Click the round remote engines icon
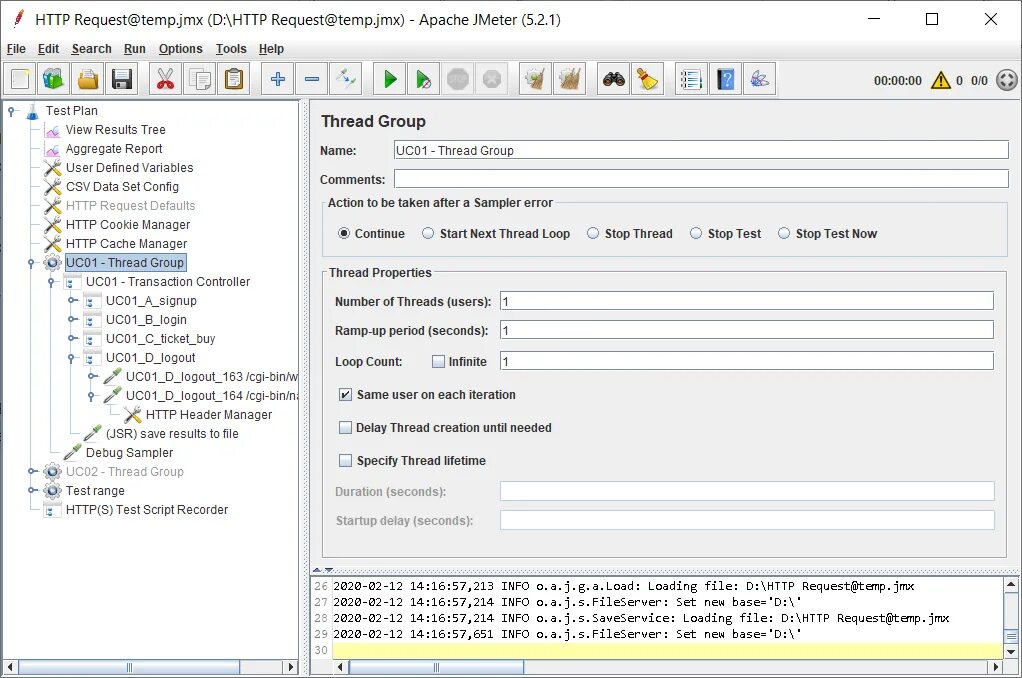Image resolution: width=1022 pixels, height=678 pixels. pos(1007,80)
